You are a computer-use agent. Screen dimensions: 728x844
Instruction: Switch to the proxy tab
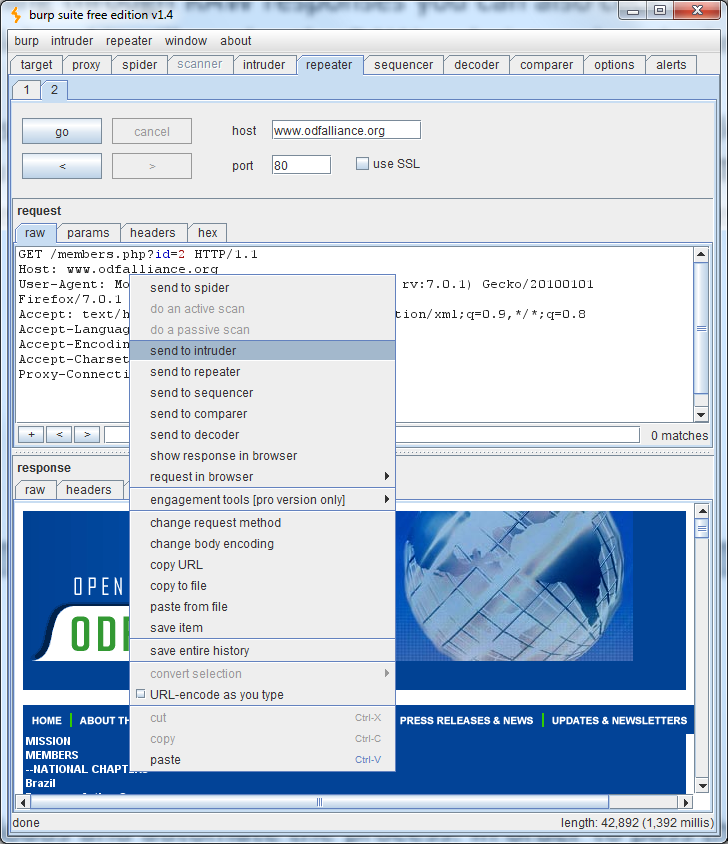point(86,65)
